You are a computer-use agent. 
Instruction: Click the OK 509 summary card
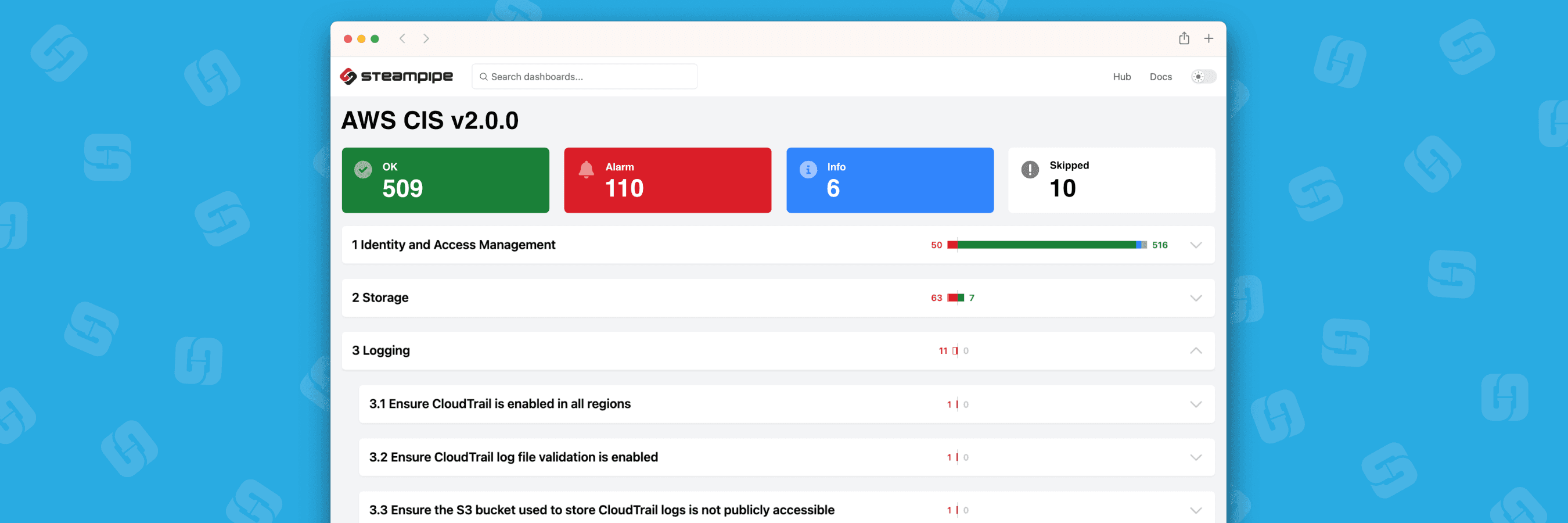point(445,180)
